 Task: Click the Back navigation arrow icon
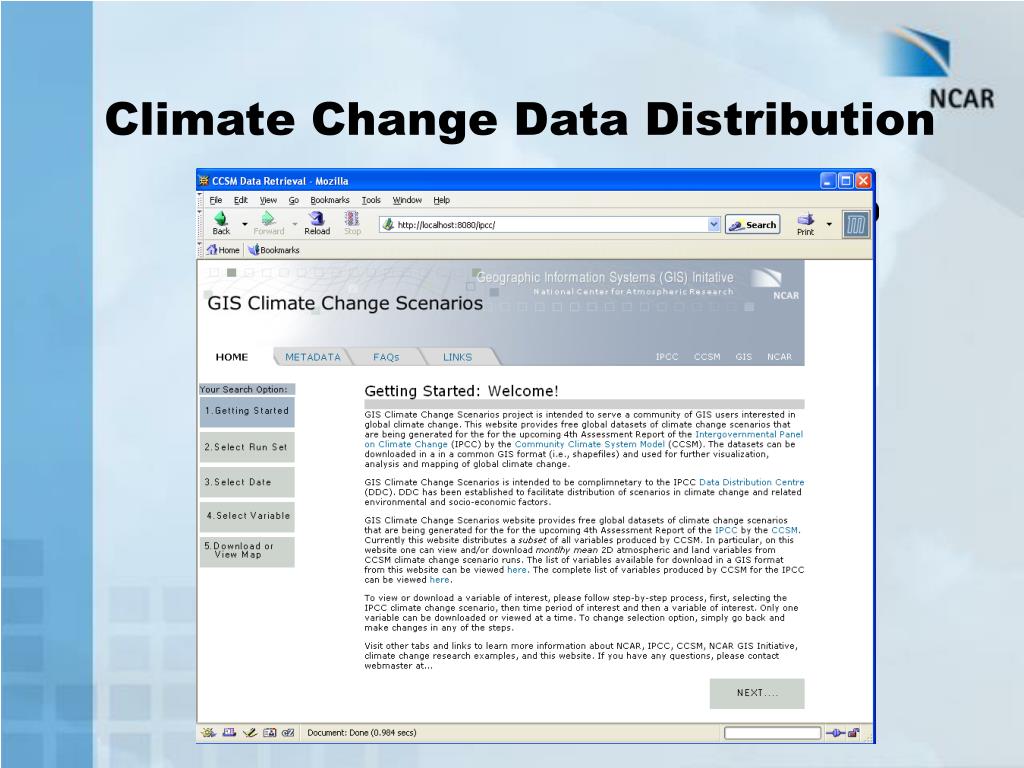(221, 219)
